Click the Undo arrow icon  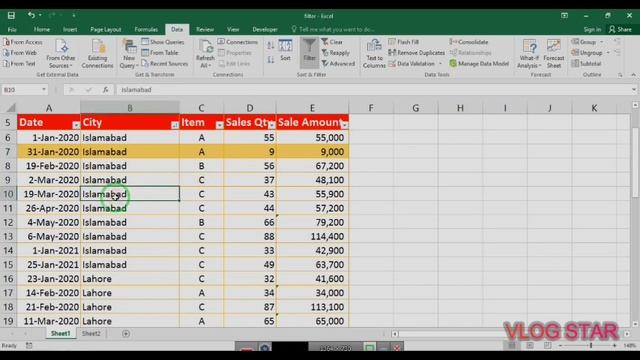click(31, 15)
